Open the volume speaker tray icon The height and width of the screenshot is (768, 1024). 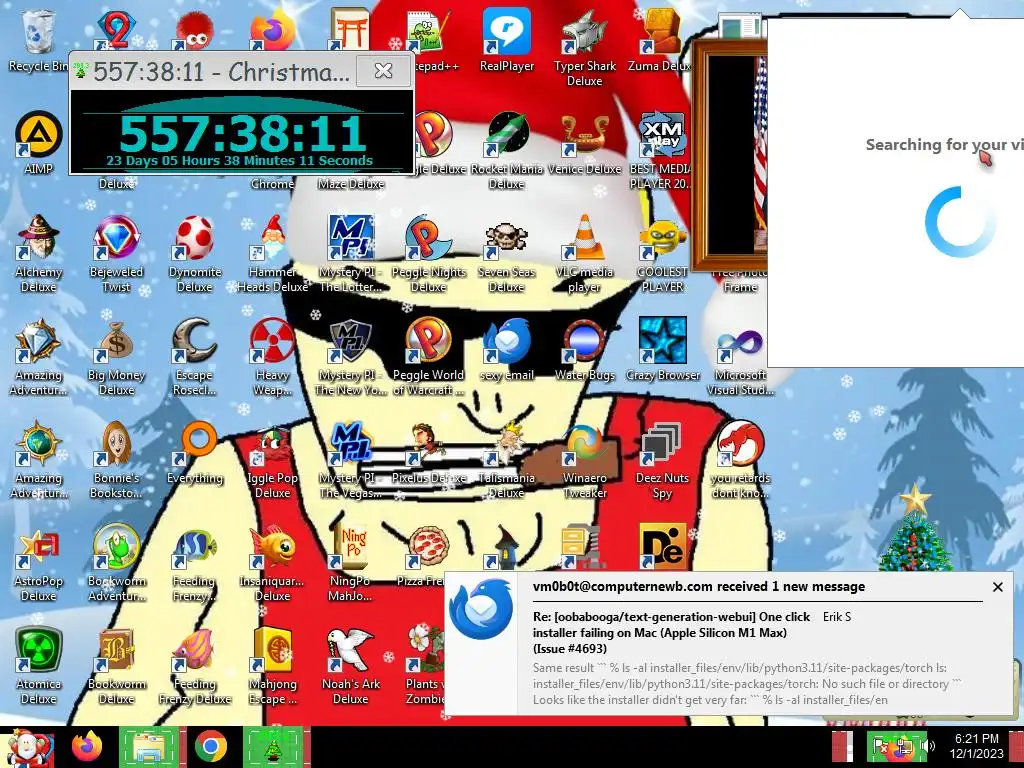(928, 746)
